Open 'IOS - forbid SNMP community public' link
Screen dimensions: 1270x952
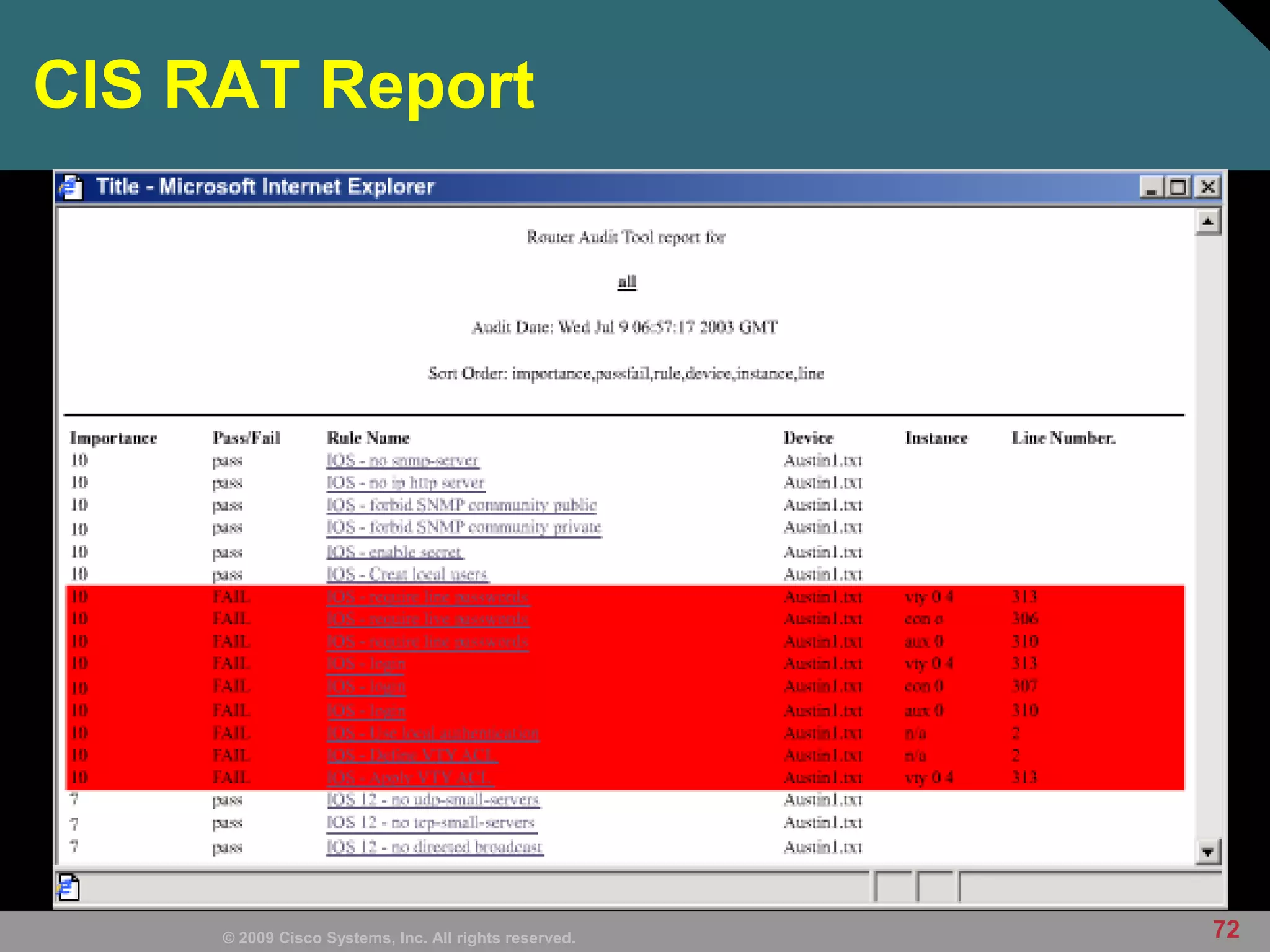coord(461,505)
